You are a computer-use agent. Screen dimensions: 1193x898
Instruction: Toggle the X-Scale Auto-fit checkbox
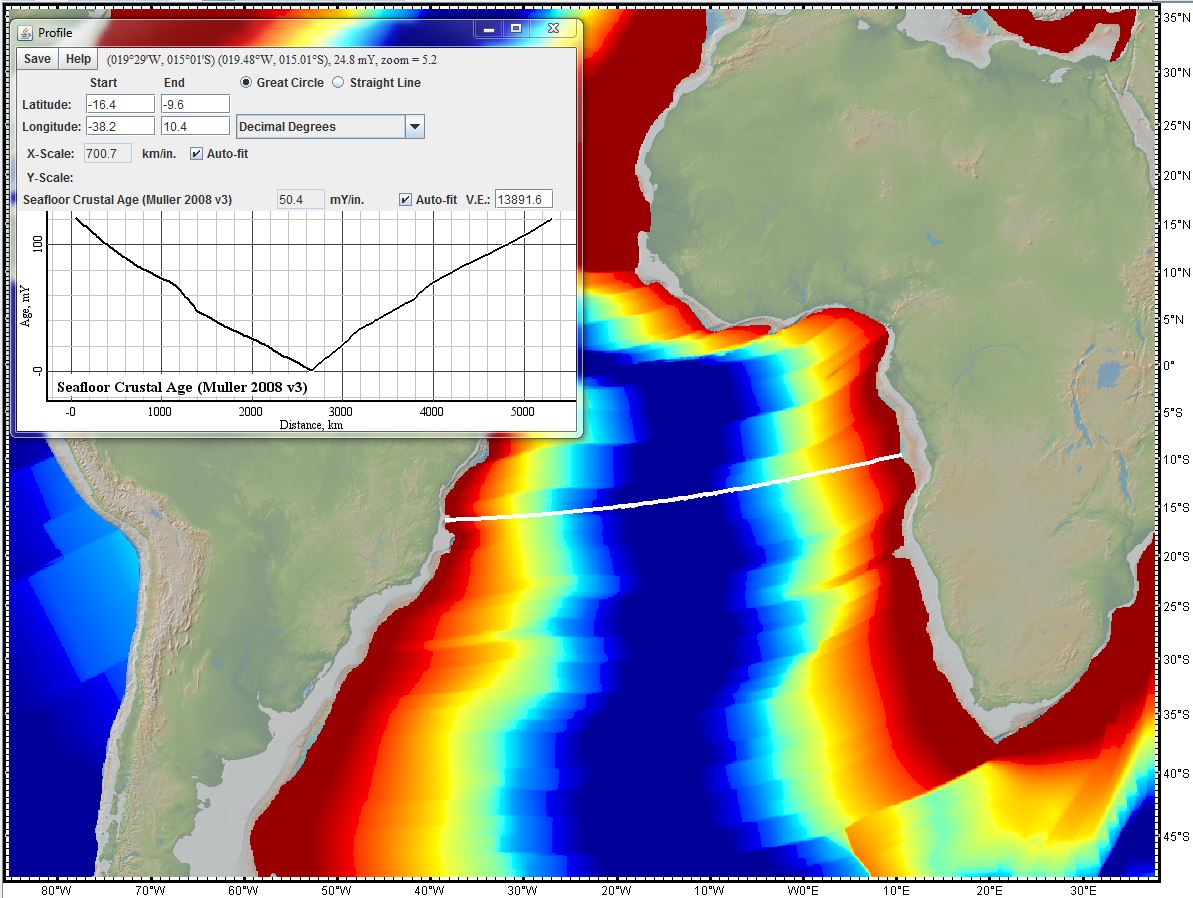[196, 154]
